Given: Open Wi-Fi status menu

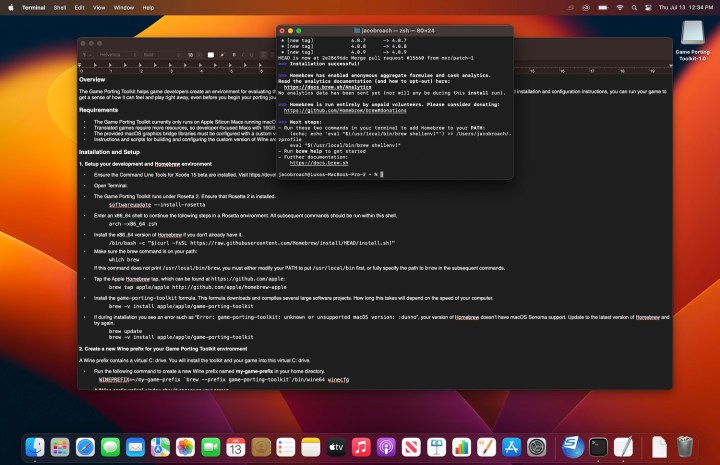Looking at the screenshot, I should click(620, 8).
